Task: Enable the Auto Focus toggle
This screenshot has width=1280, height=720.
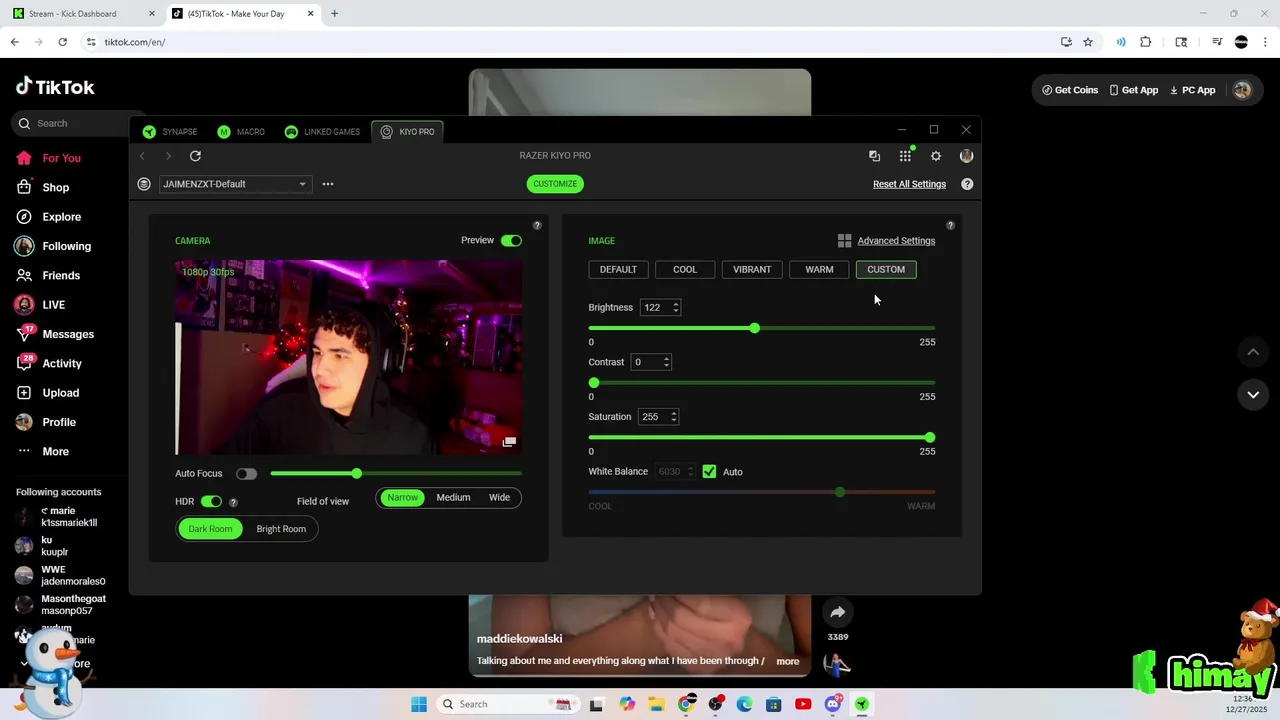Action: [246, 474]
